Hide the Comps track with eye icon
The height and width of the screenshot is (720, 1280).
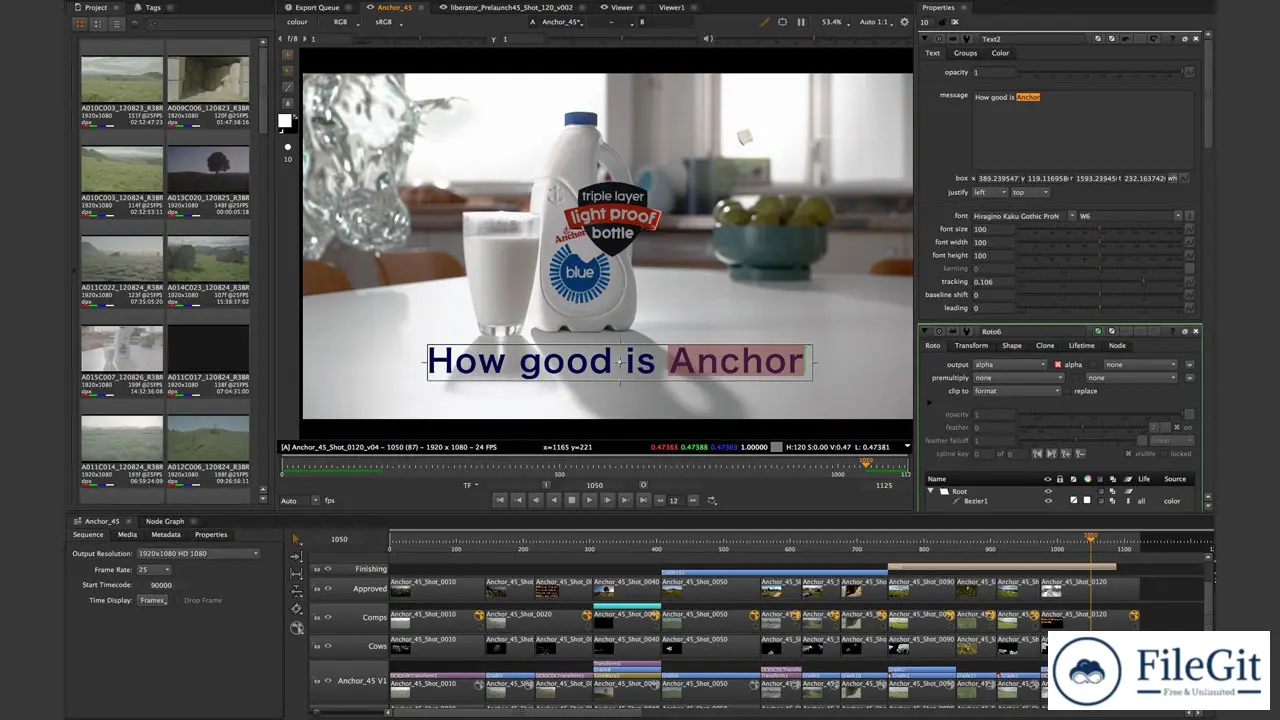(328, 617)
